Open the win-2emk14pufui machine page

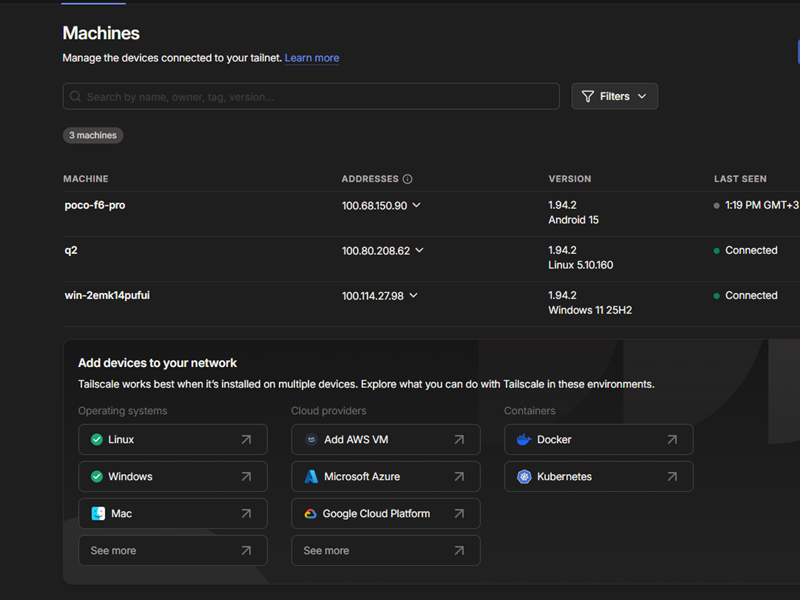point(107,295)
